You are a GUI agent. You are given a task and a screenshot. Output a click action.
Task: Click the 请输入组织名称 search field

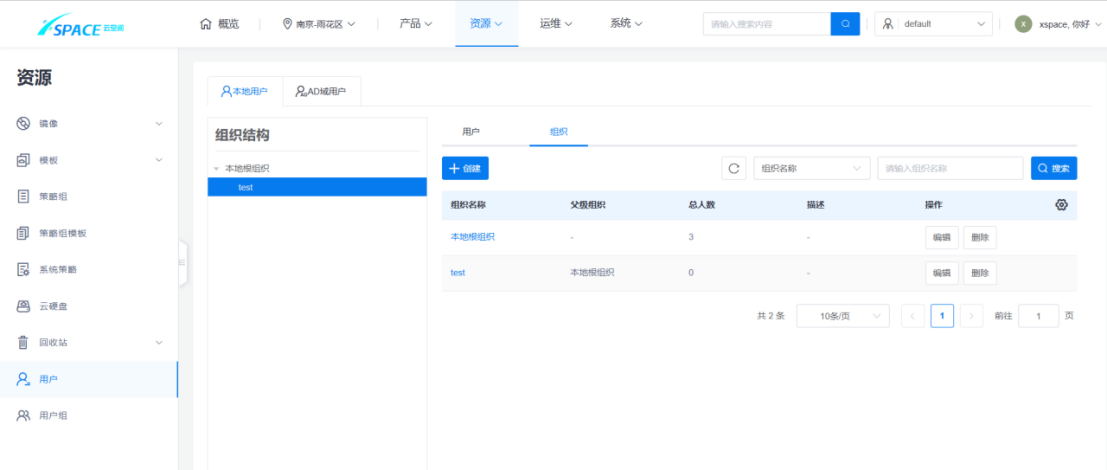(x=949, y=168)
